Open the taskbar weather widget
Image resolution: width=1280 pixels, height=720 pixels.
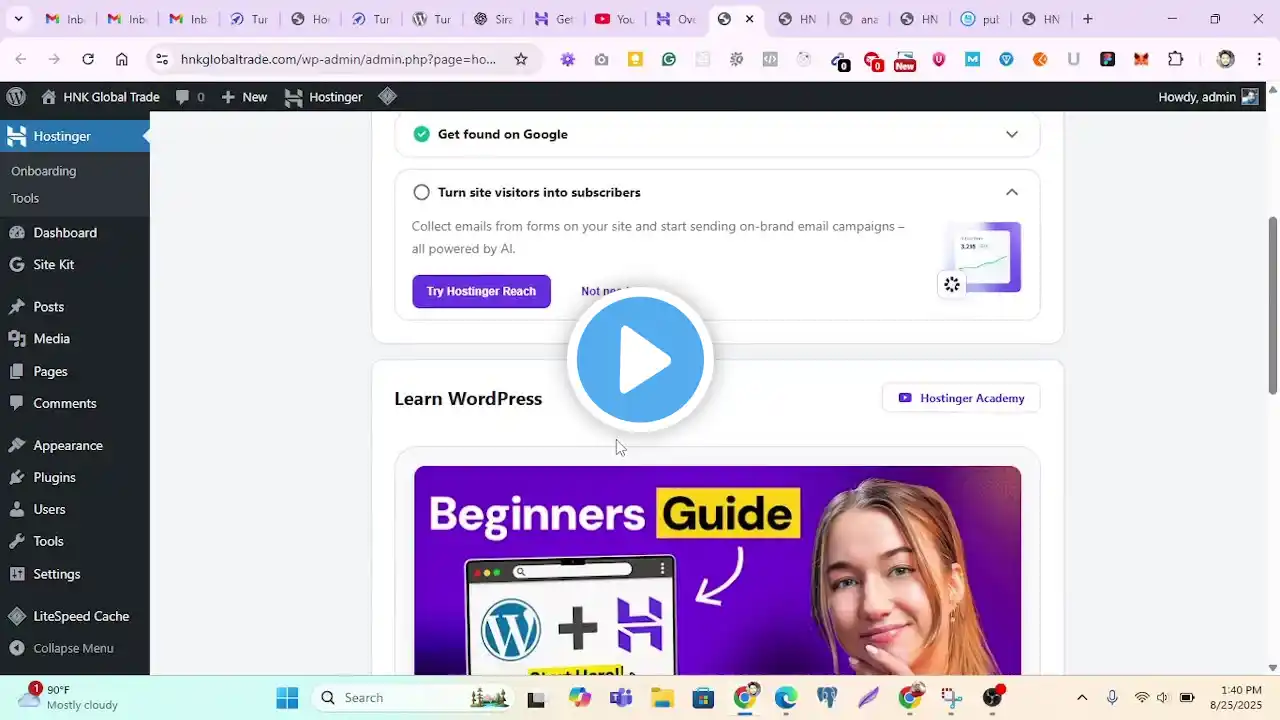click(x=70, y=697)
